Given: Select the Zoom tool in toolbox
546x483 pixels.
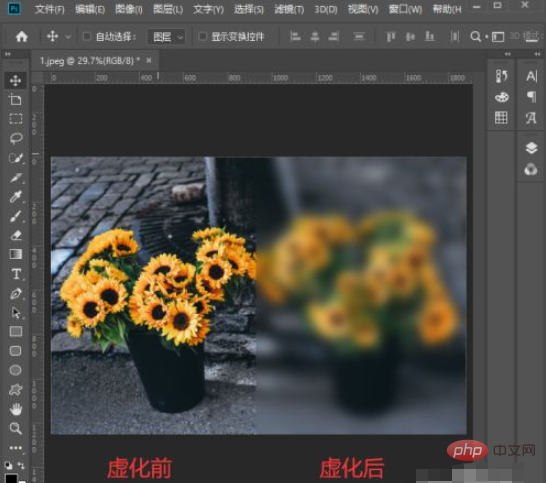Looking at the screenshot, I should tap(15, 428).
